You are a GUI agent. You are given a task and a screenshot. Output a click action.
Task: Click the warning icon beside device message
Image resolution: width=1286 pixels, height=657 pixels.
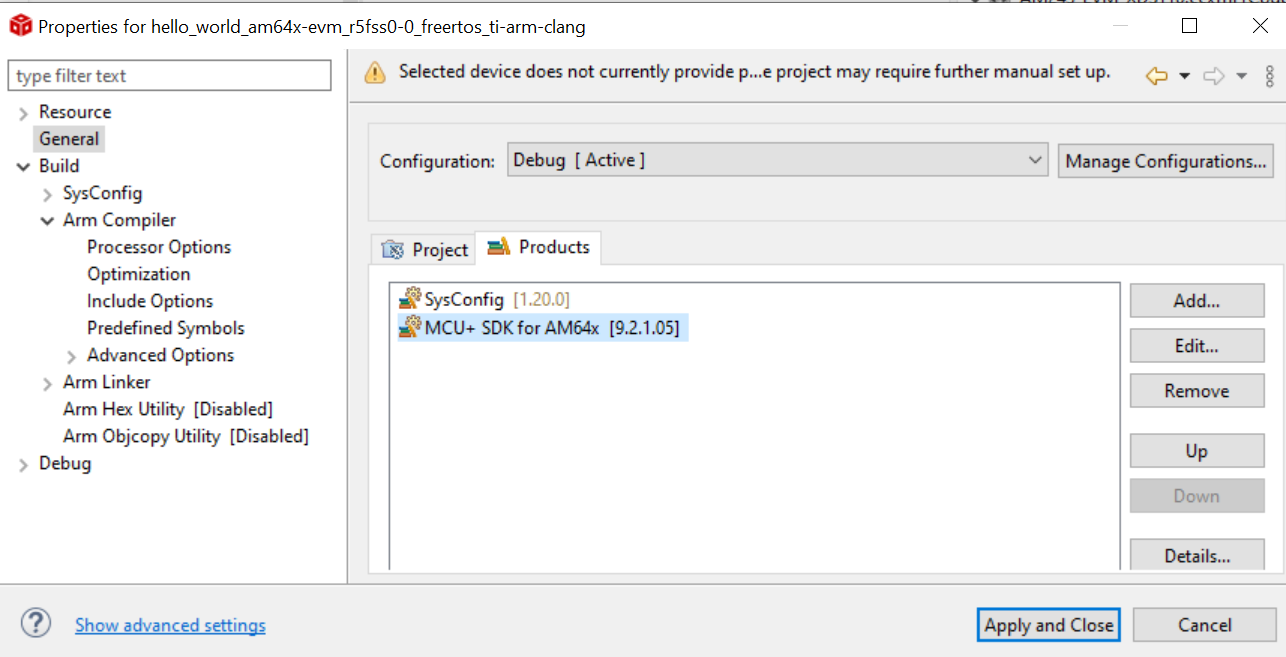tap(374, 73)
